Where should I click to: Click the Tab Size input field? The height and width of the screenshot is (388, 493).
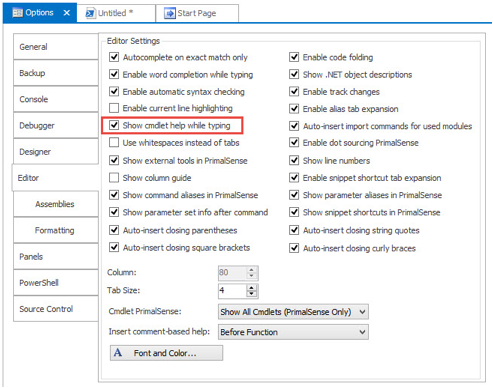pos(233,291)
